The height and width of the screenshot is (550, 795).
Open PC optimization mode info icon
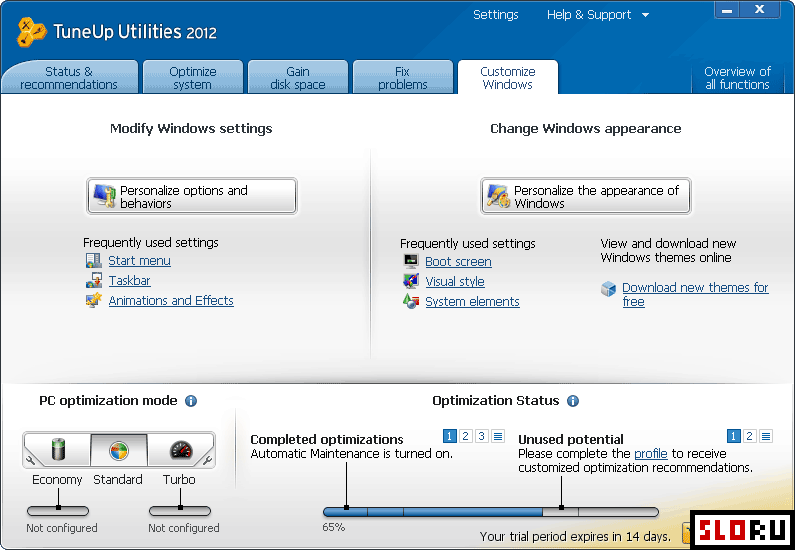(x=191, y=401)
